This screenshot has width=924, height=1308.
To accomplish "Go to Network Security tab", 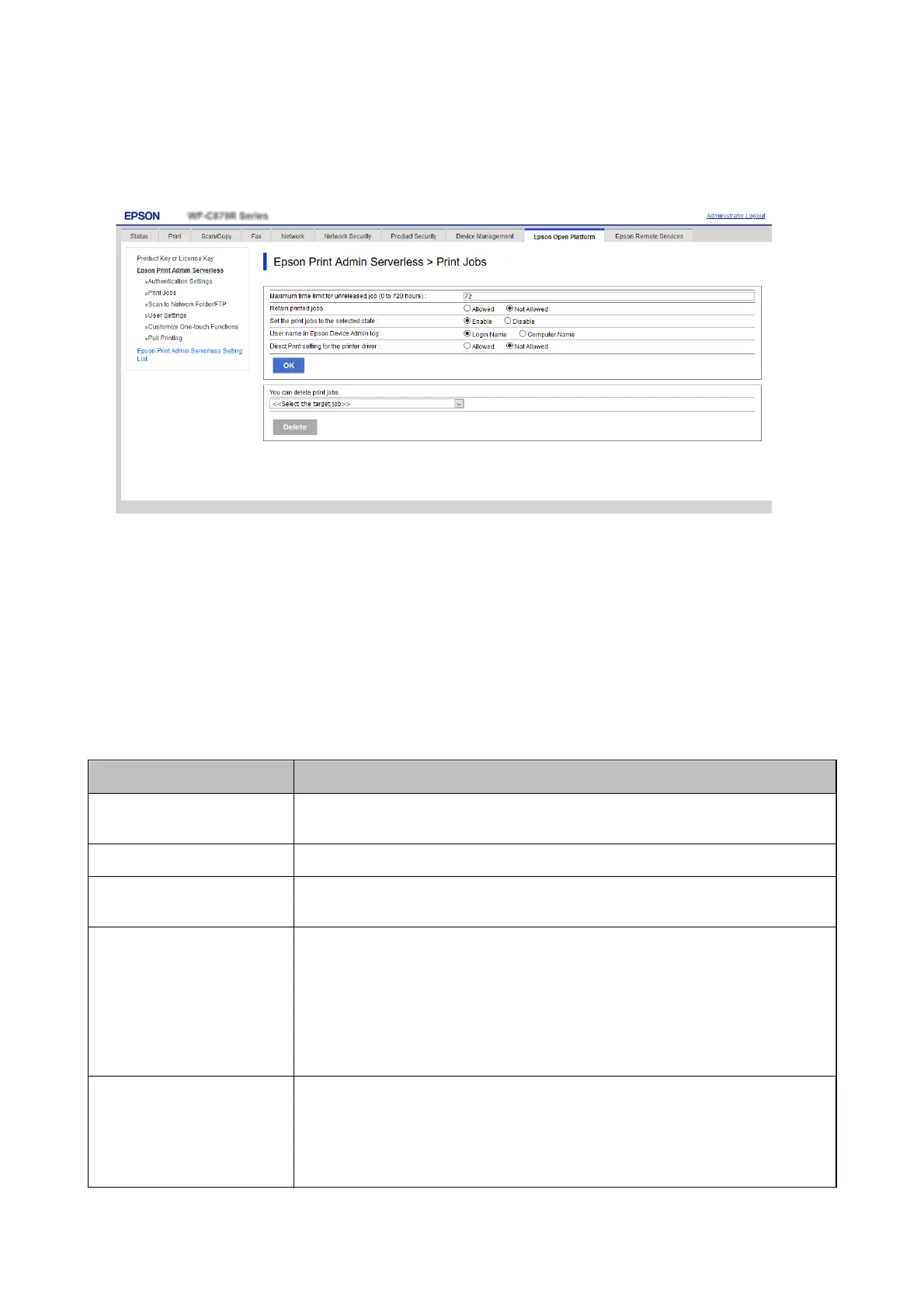I will (348, 236).
